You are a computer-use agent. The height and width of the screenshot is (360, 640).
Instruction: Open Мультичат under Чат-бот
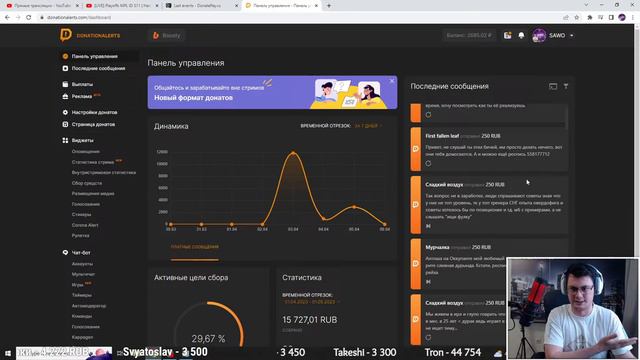pos(83,274)
